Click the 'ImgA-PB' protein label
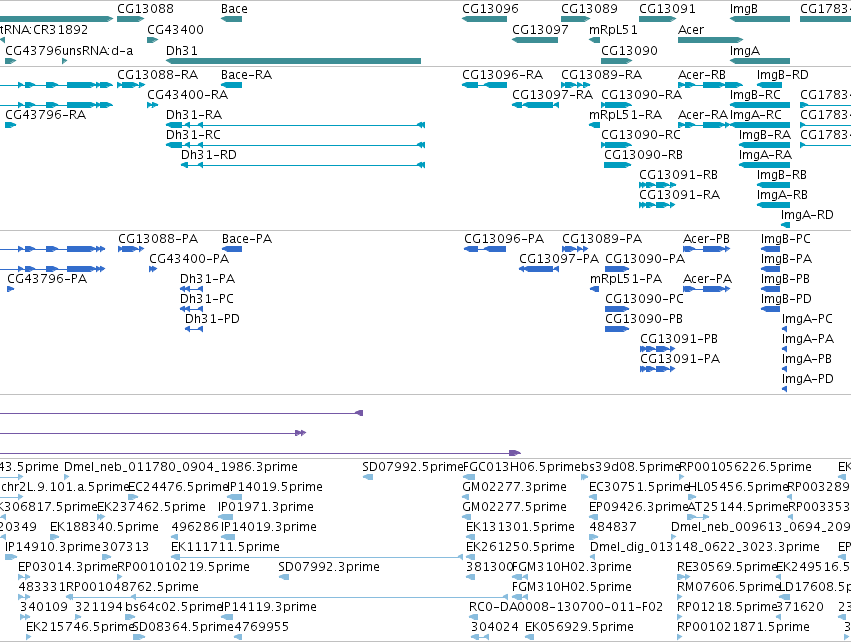Viewport: 851px width, 642px height. 807,359
